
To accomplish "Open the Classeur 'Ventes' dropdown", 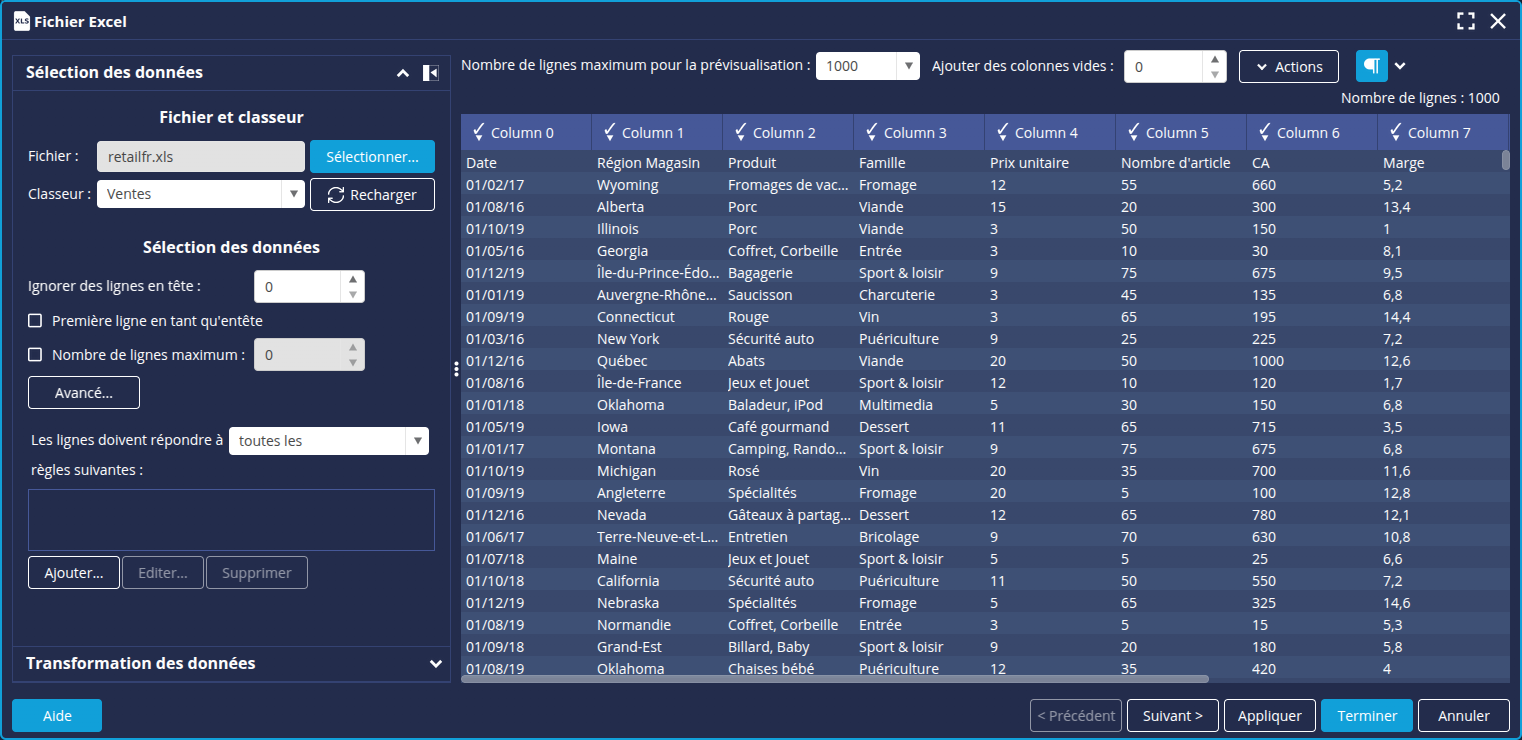I will (x=293, y=195).
